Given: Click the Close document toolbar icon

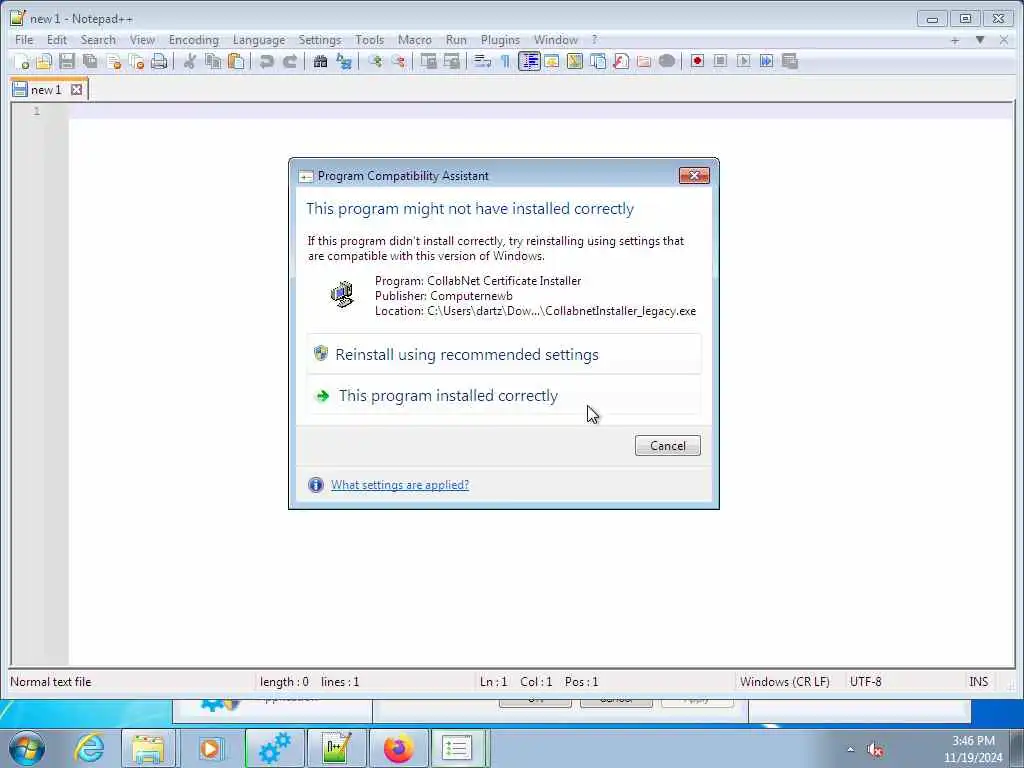Looking at the screenshot, I should pos(114,61).
